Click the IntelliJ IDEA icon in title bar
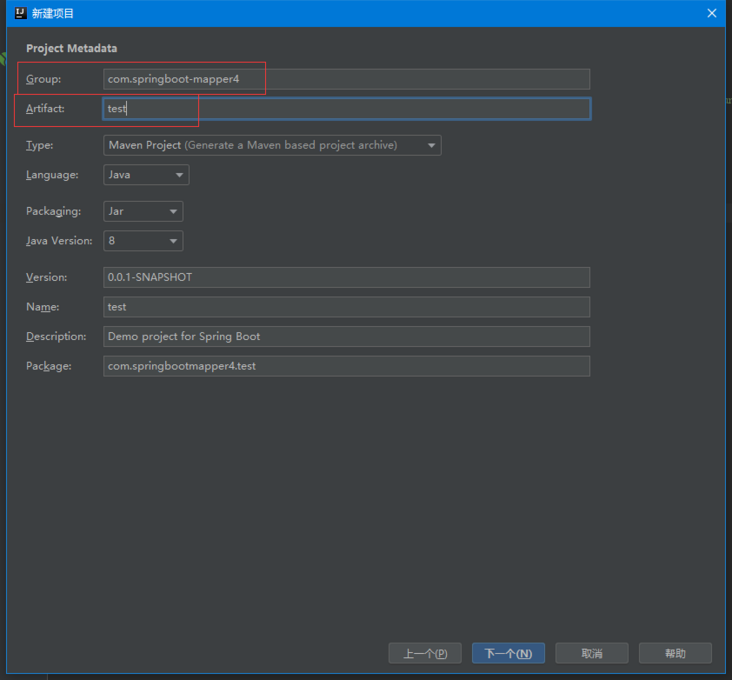Screen dimensions: 732x680 (20, 13)
